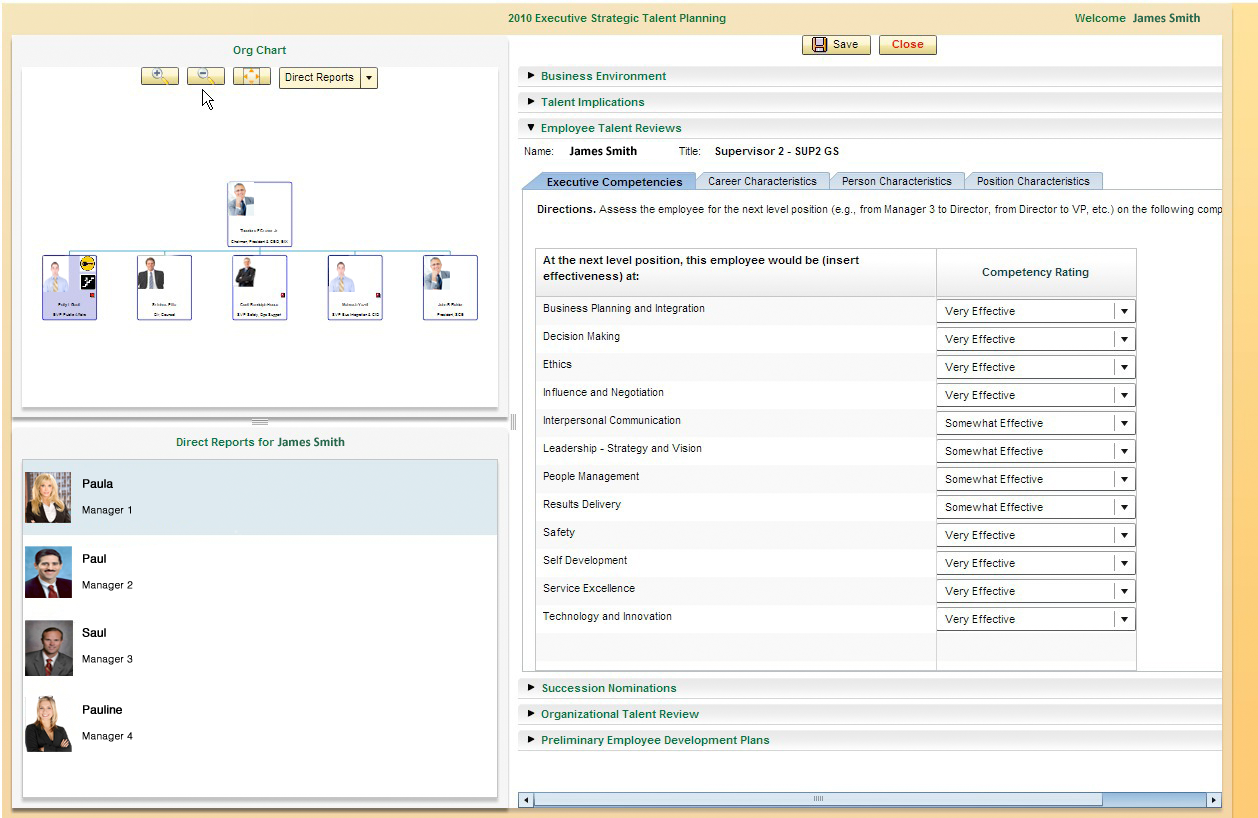Screen dimensions: 1258x818
Task: Open Ethics competency rating dropdown
Action: point(1124,368)
